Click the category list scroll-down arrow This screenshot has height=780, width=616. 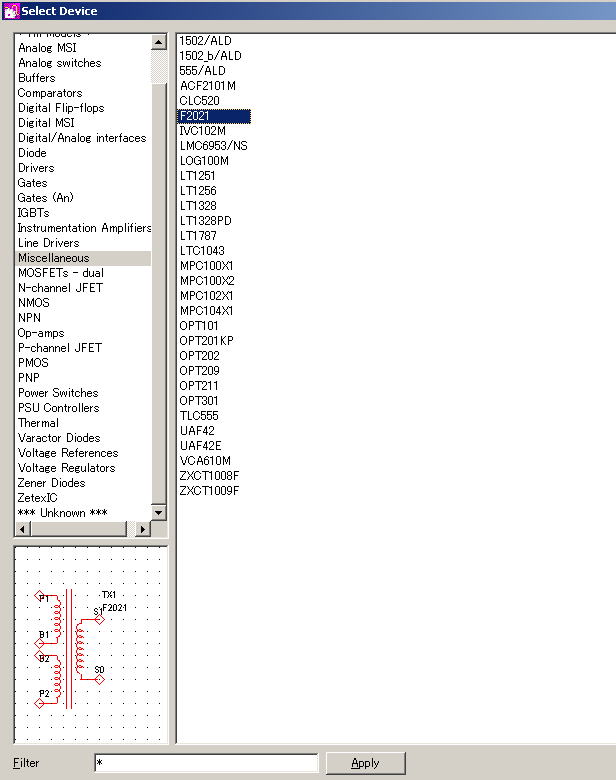[159, 512]
